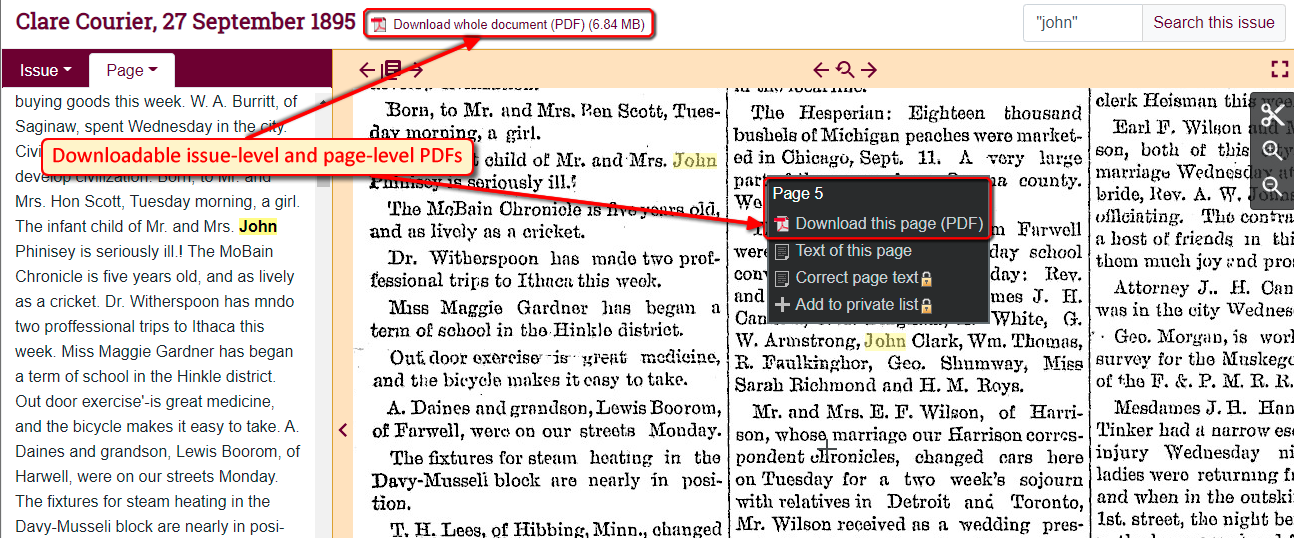Open the Page dropdown tab
1294x538 pixels.
[x=132, y=70]
